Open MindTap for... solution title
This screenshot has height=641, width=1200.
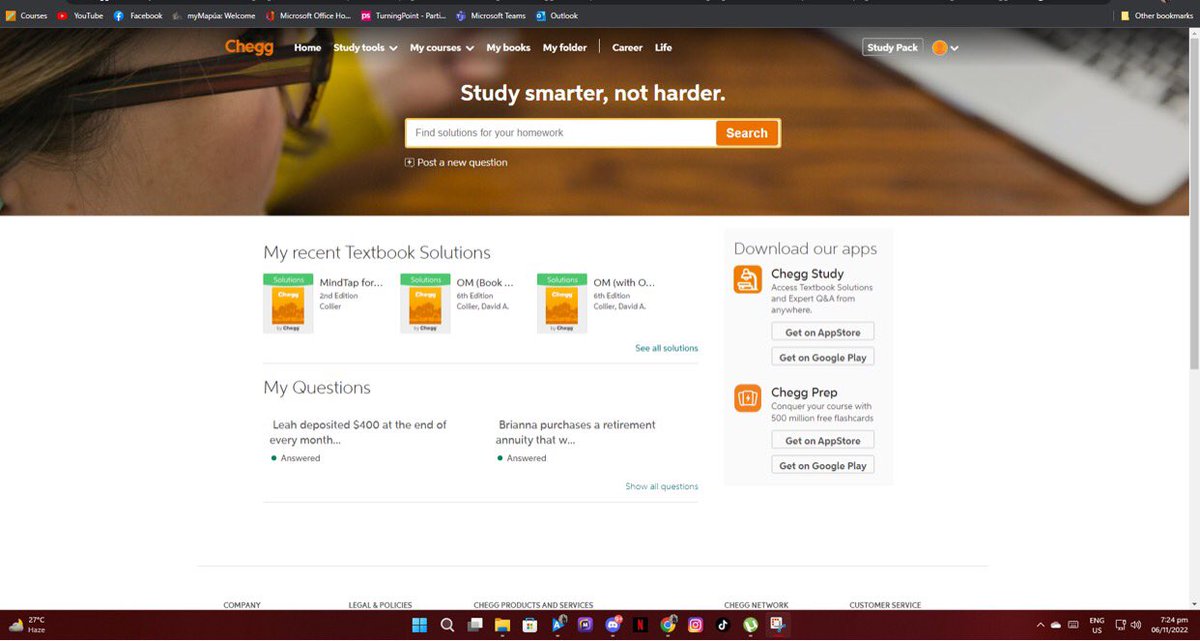351,283
